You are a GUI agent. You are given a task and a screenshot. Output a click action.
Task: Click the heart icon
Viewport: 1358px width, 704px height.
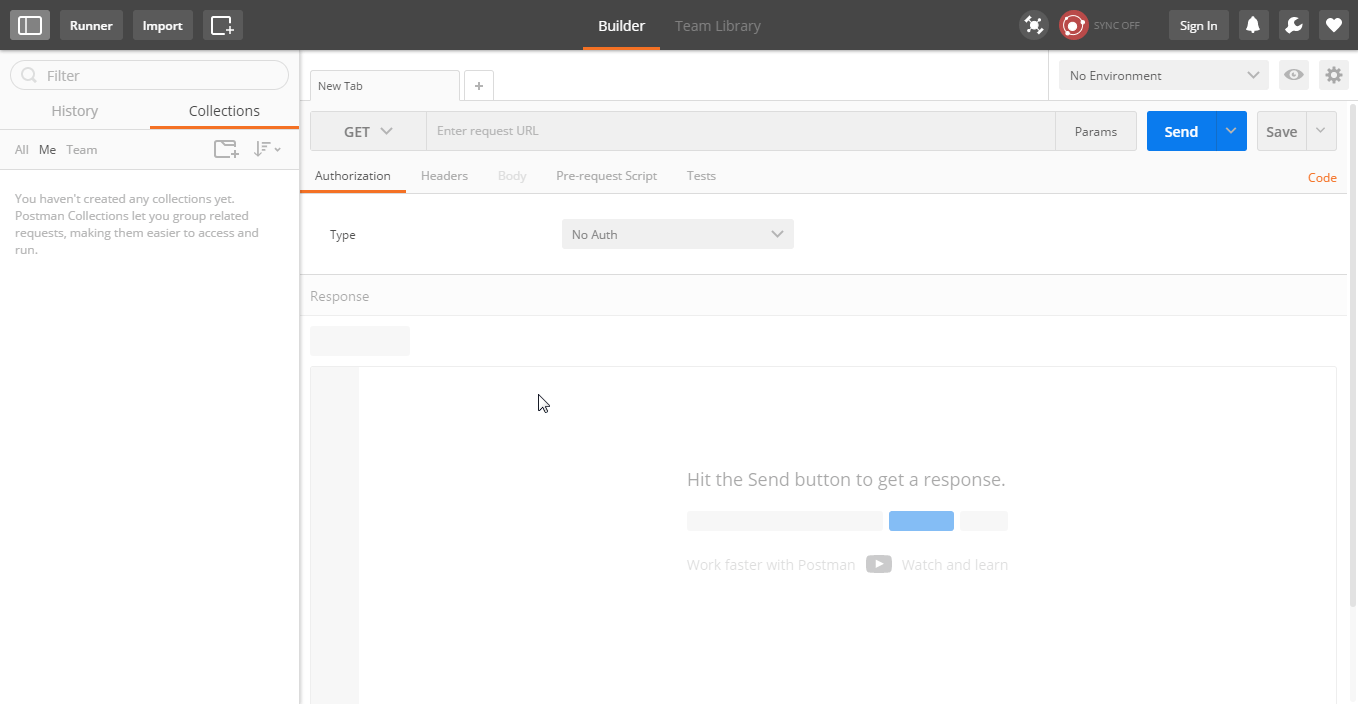pyautogui.click(x=1333, y=25)
